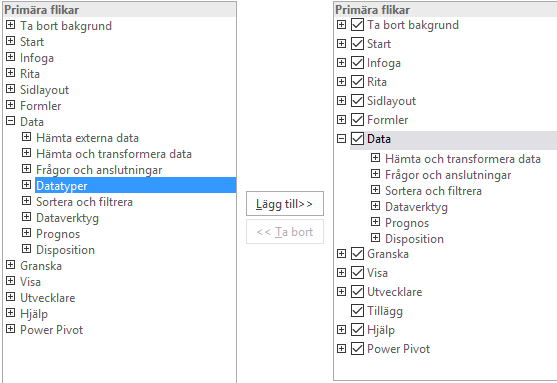Expand the Datatyper group plus icon
The image size is (557, 383).
pos(26,185)
